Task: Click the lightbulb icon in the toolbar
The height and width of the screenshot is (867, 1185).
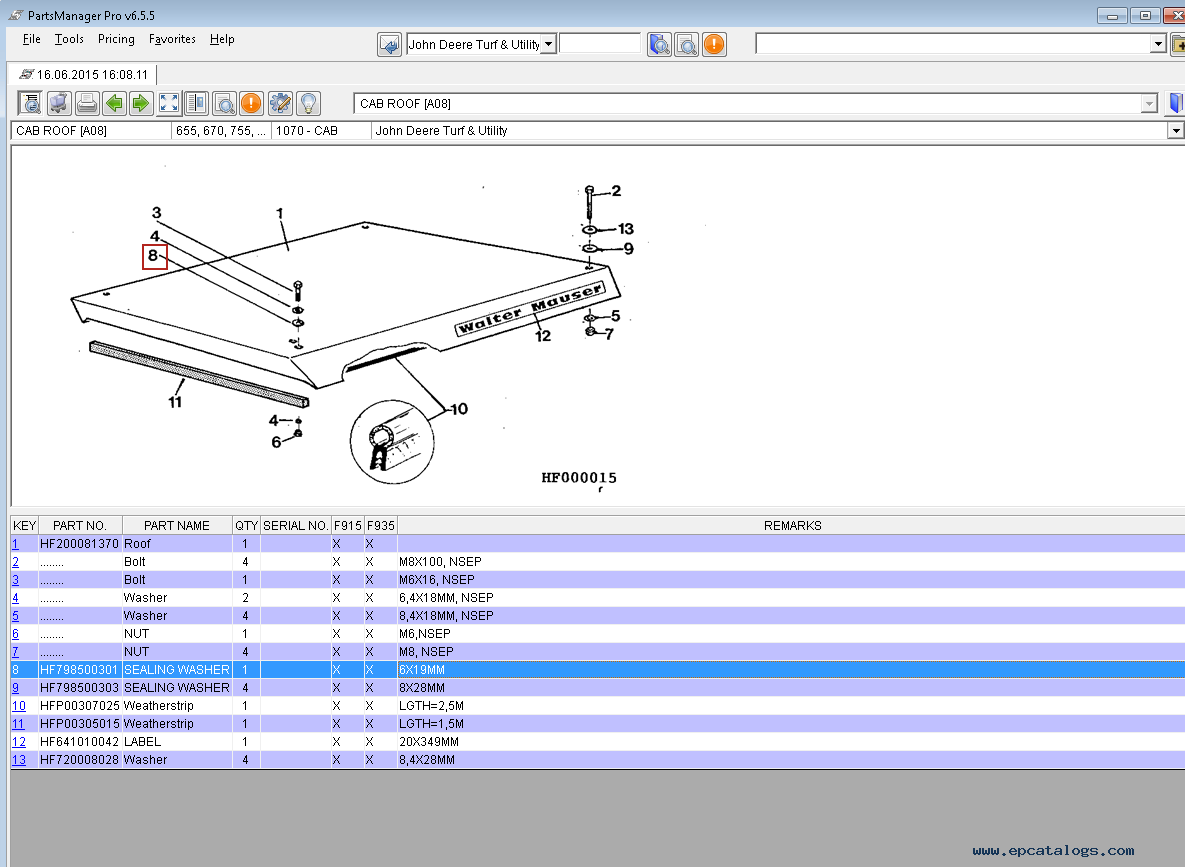Action: [x=308, y=103]
